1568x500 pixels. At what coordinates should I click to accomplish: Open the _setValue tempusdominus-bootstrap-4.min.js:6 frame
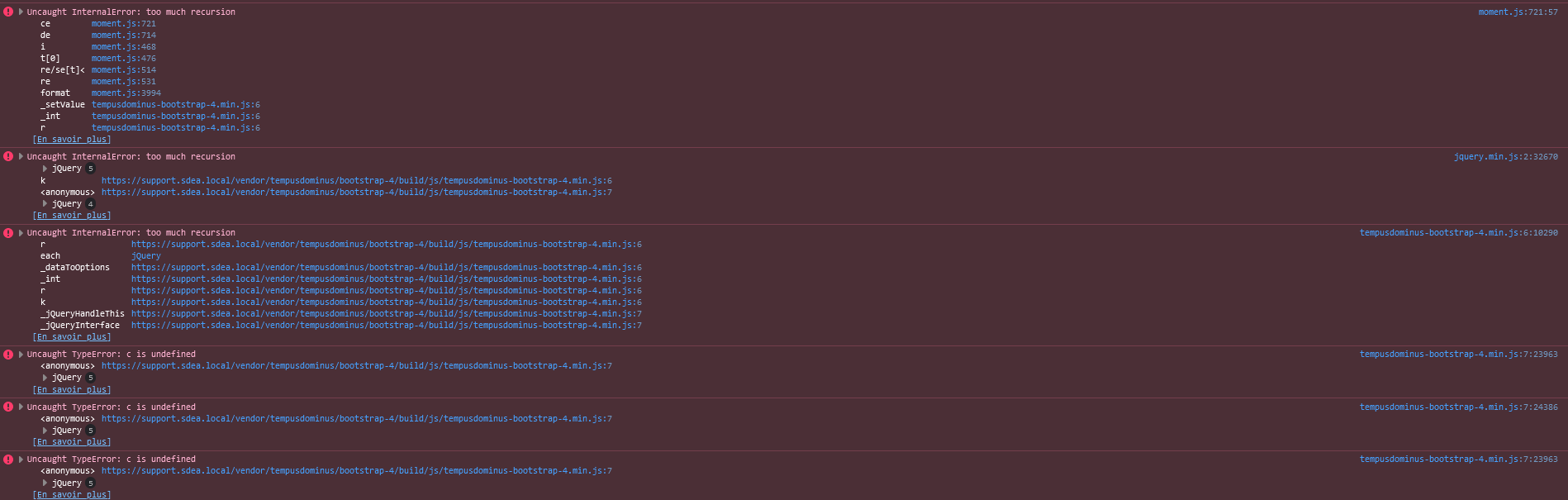[x=175, y=104]
